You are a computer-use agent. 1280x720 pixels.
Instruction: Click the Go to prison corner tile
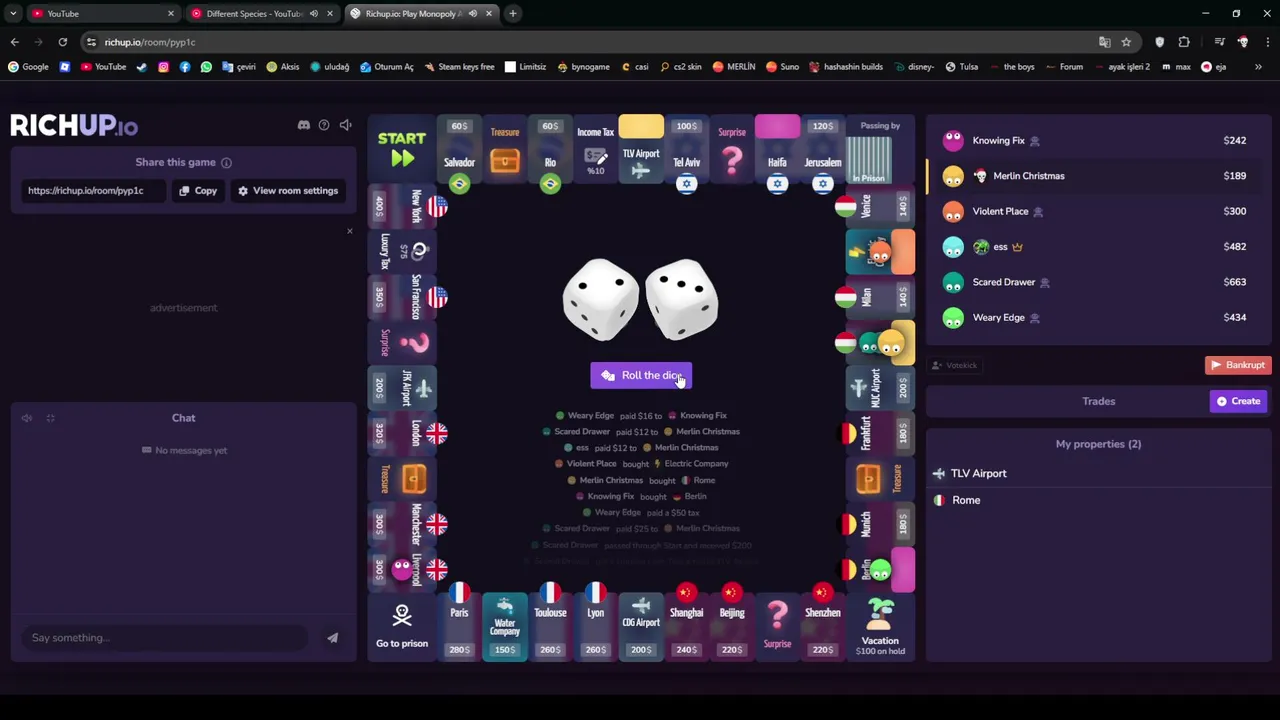402,627
